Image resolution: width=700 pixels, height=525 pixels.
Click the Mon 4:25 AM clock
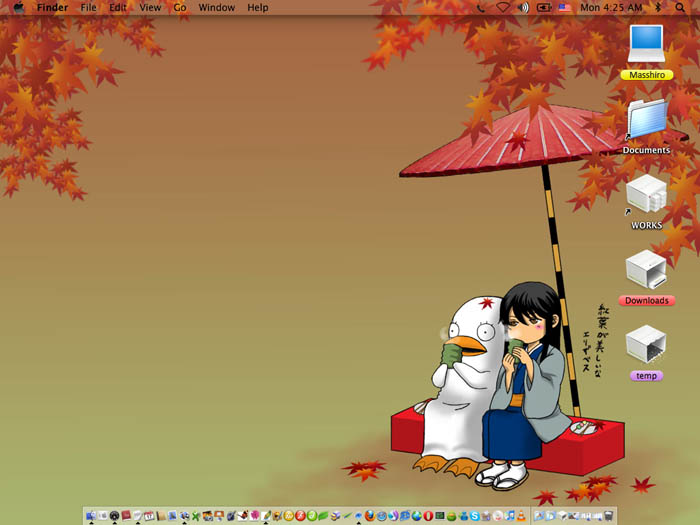611,8
